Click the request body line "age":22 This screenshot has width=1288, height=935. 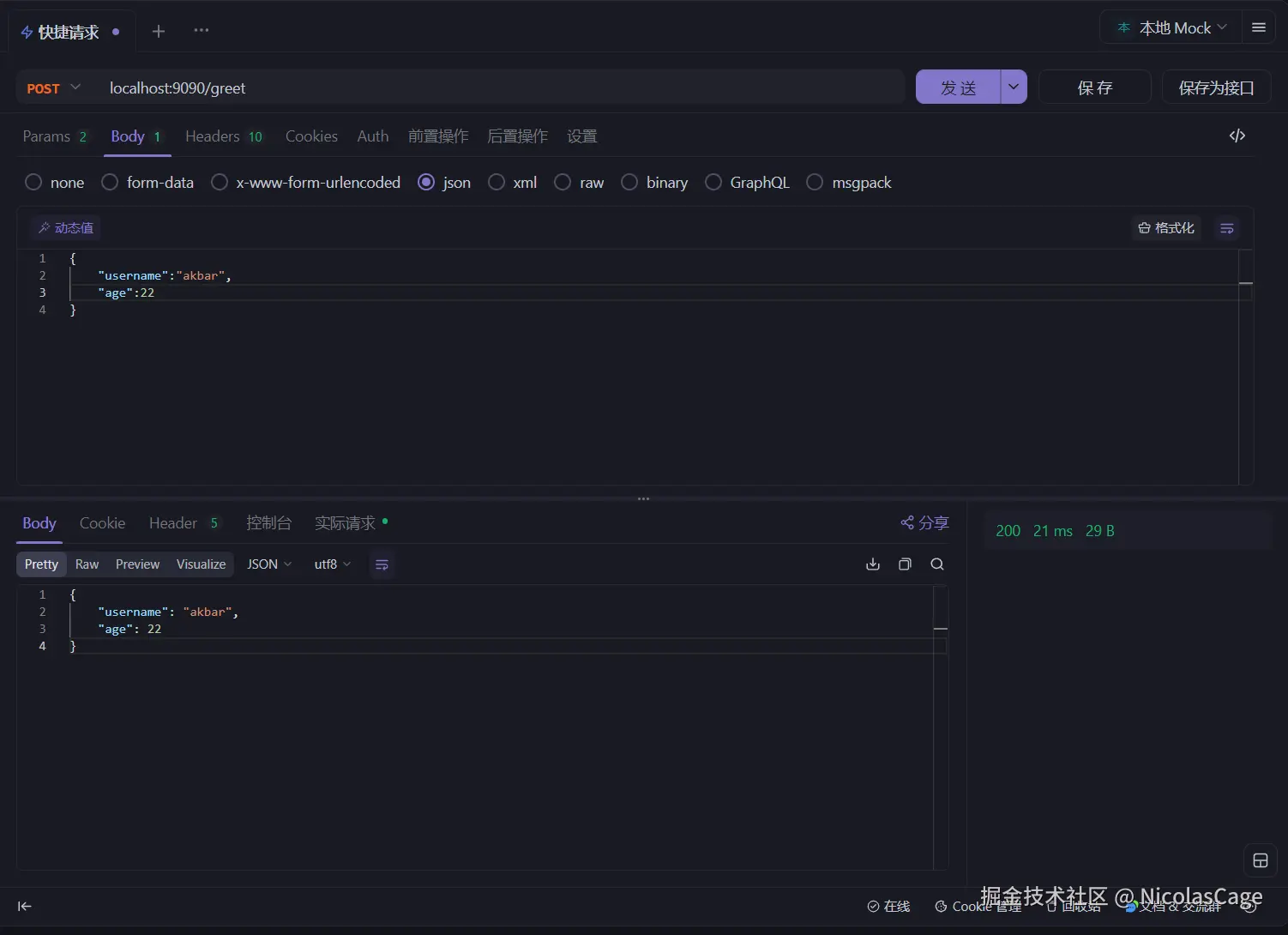[126, 293]
